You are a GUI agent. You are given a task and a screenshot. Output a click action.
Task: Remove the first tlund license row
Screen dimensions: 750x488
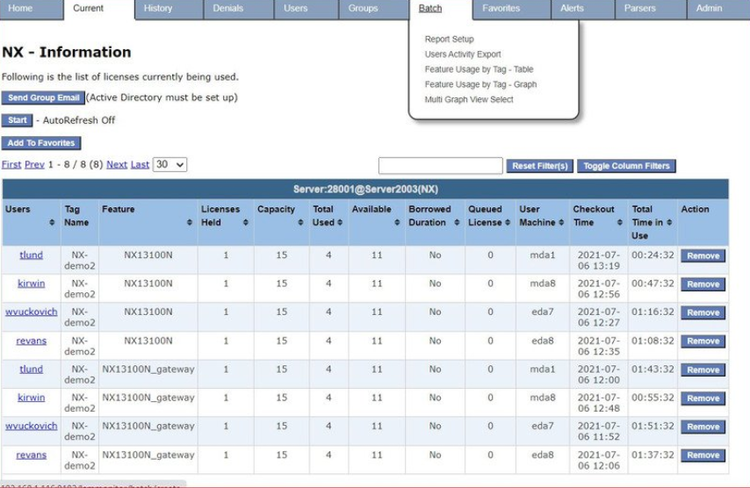(702, 256)
